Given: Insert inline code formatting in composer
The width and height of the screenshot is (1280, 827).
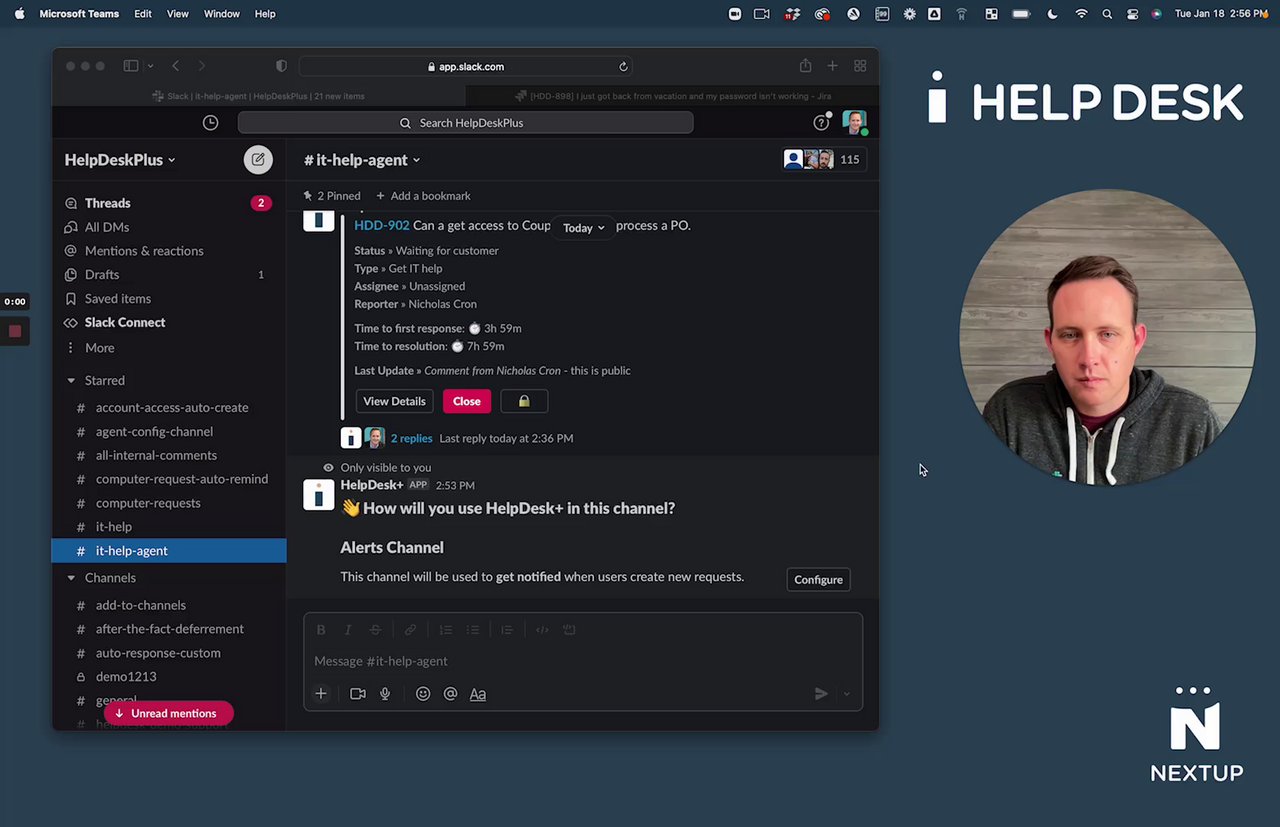Looking at the screenshot, I should tap(542, 630).
